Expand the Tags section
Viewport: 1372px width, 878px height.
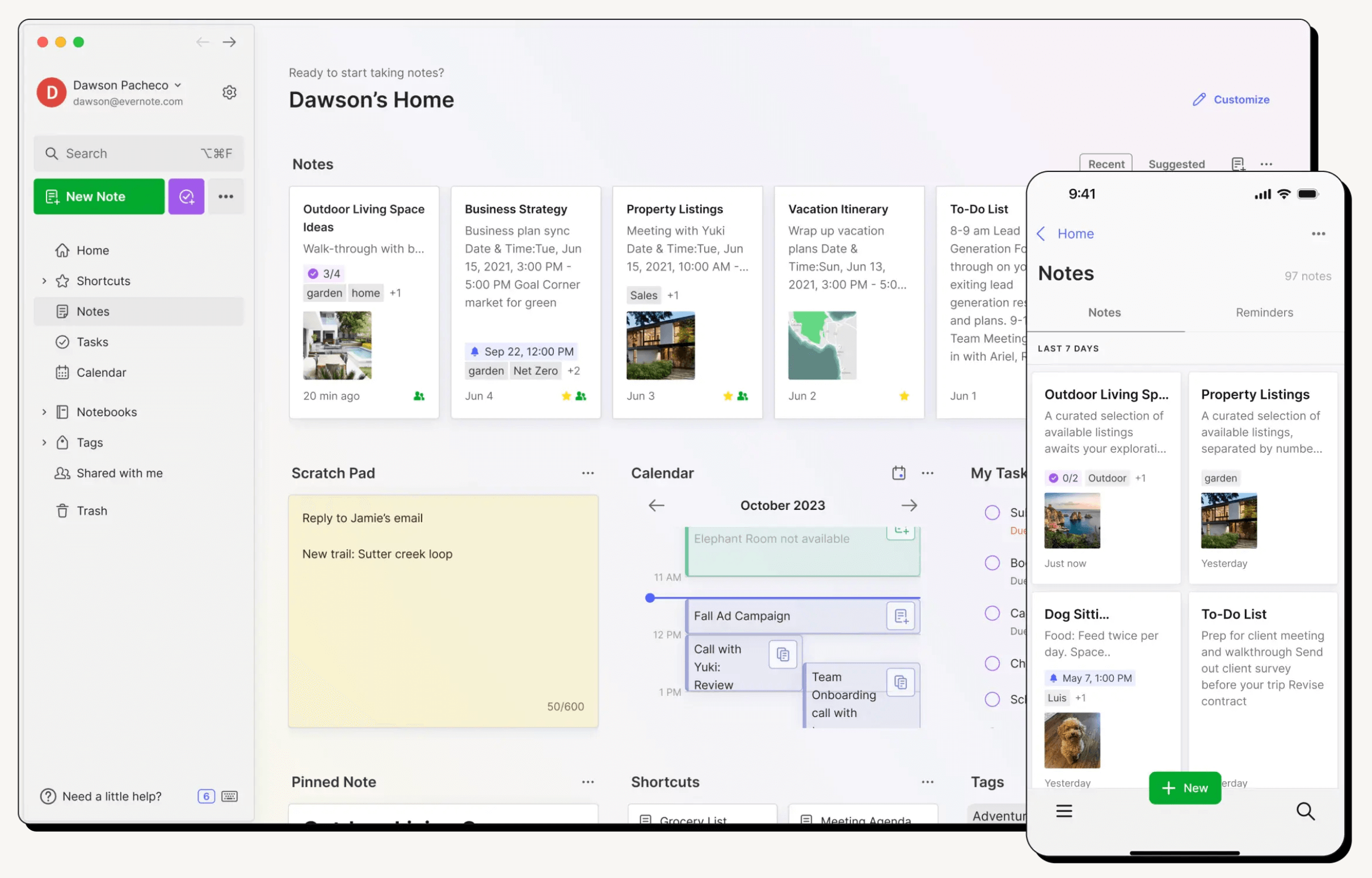[x=44, y=442]
